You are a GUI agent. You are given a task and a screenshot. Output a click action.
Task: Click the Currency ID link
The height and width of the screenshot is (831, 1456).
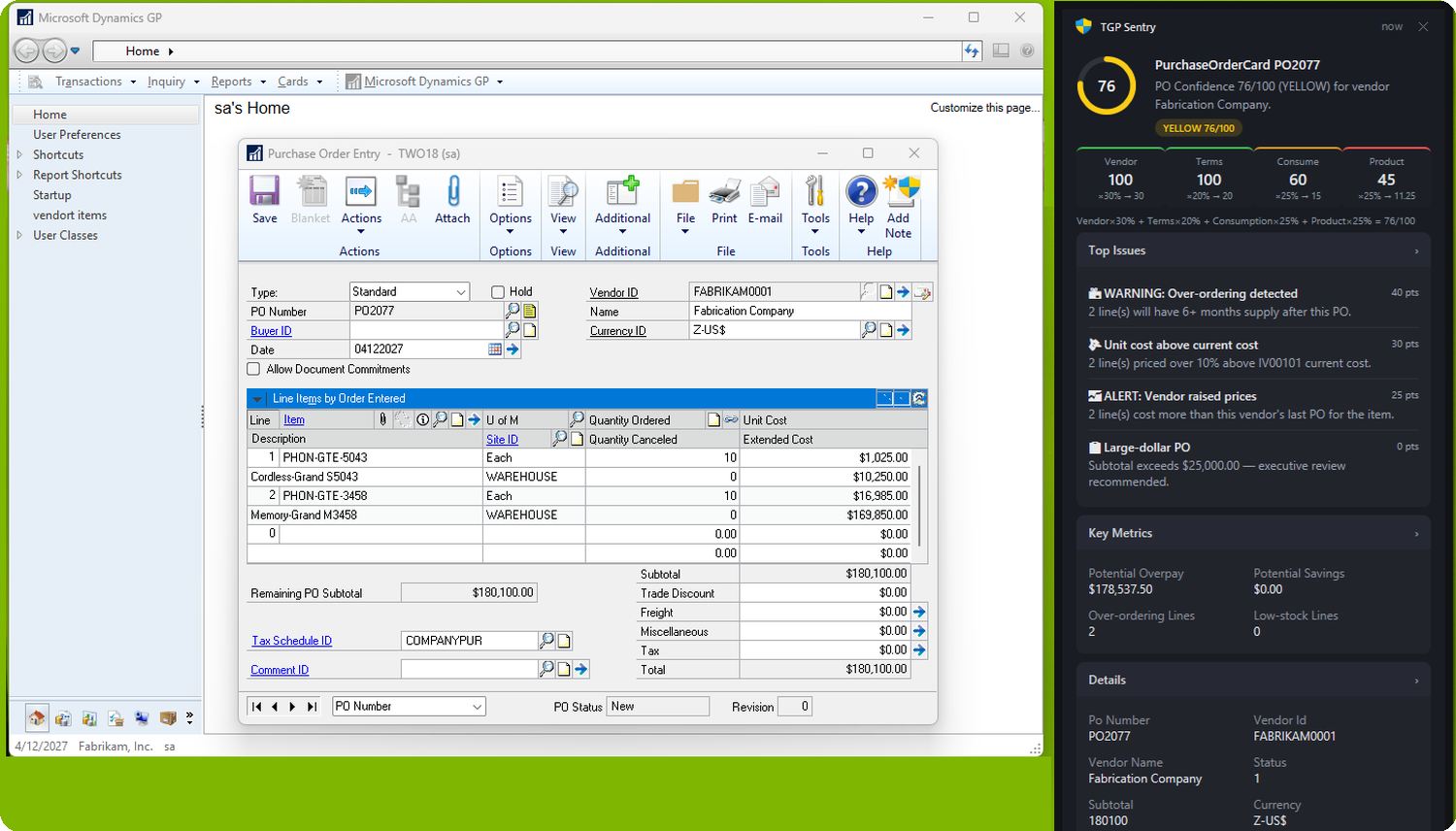[x=617, y=331]
